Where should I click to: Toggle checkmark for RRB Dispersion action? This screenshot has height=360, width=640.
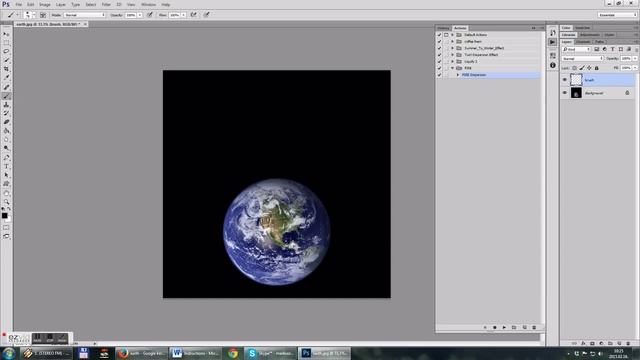(x=440, y=75)
